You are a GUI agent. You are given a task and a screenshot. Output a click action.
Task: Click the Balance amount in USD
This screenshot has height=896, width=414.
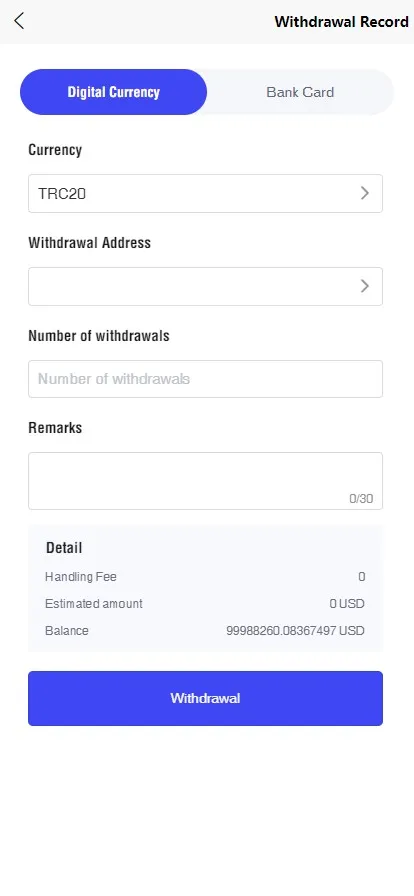click(x=295, y=631)
